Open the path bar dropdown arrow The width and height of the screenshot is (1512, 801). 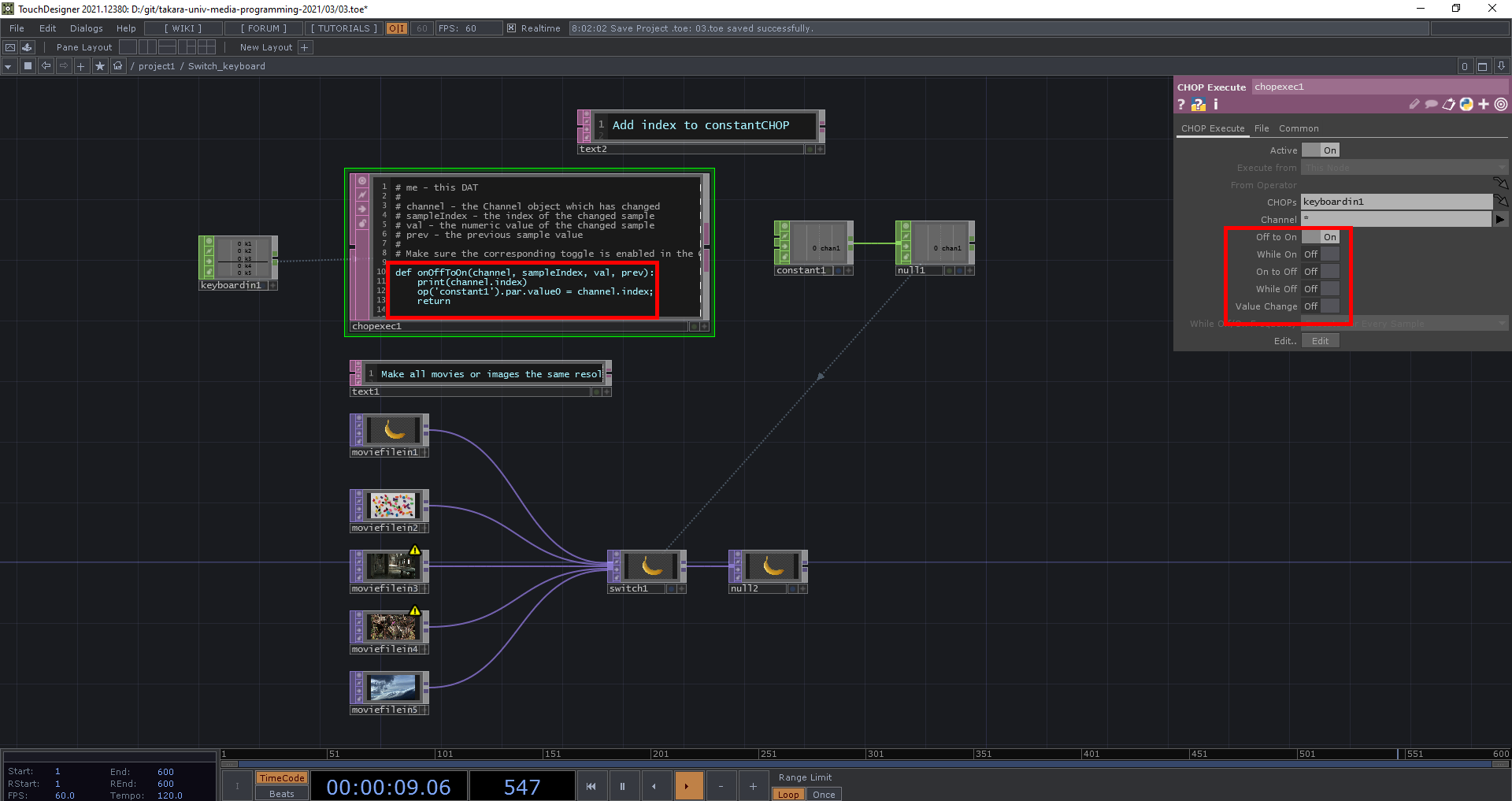(8, 66)
